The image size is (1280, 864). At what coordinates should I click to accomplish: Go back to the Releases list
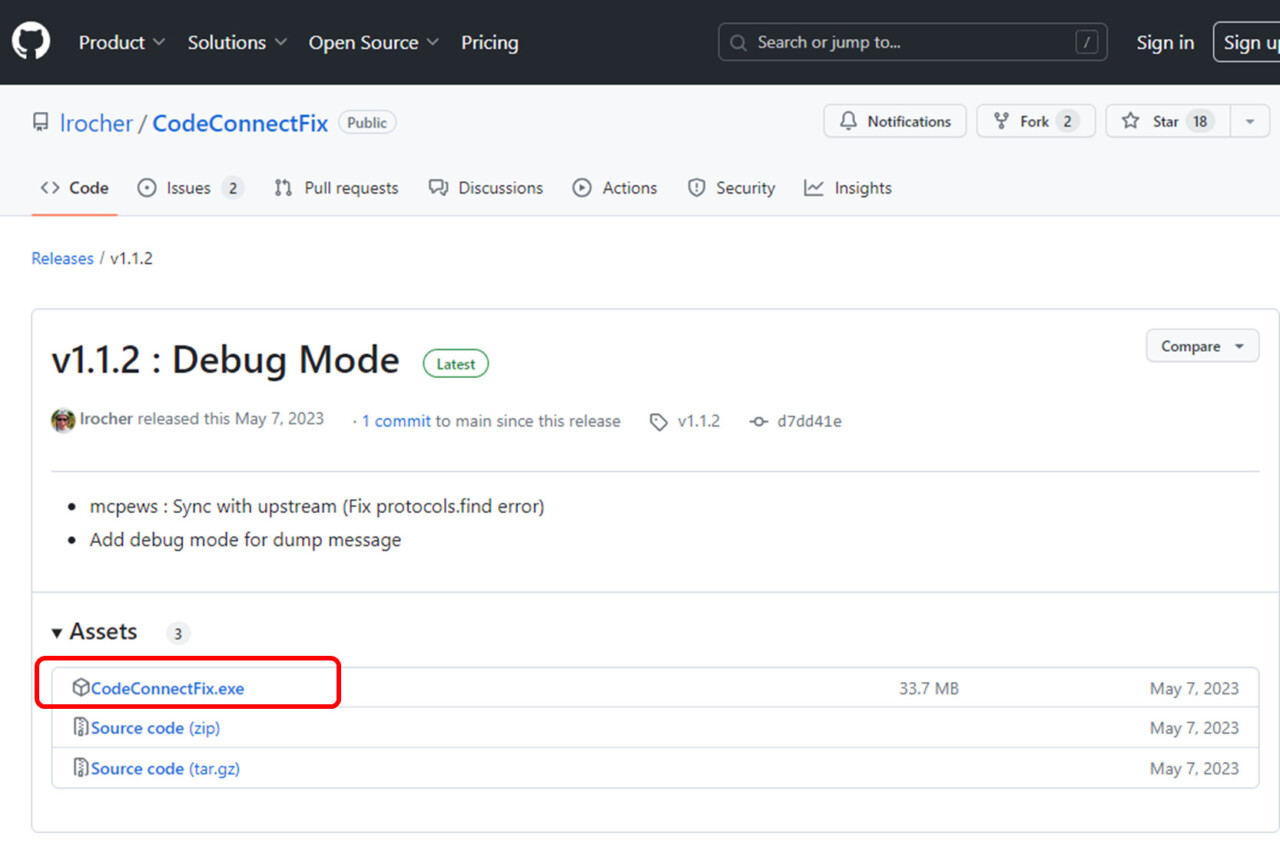point(62,258)
